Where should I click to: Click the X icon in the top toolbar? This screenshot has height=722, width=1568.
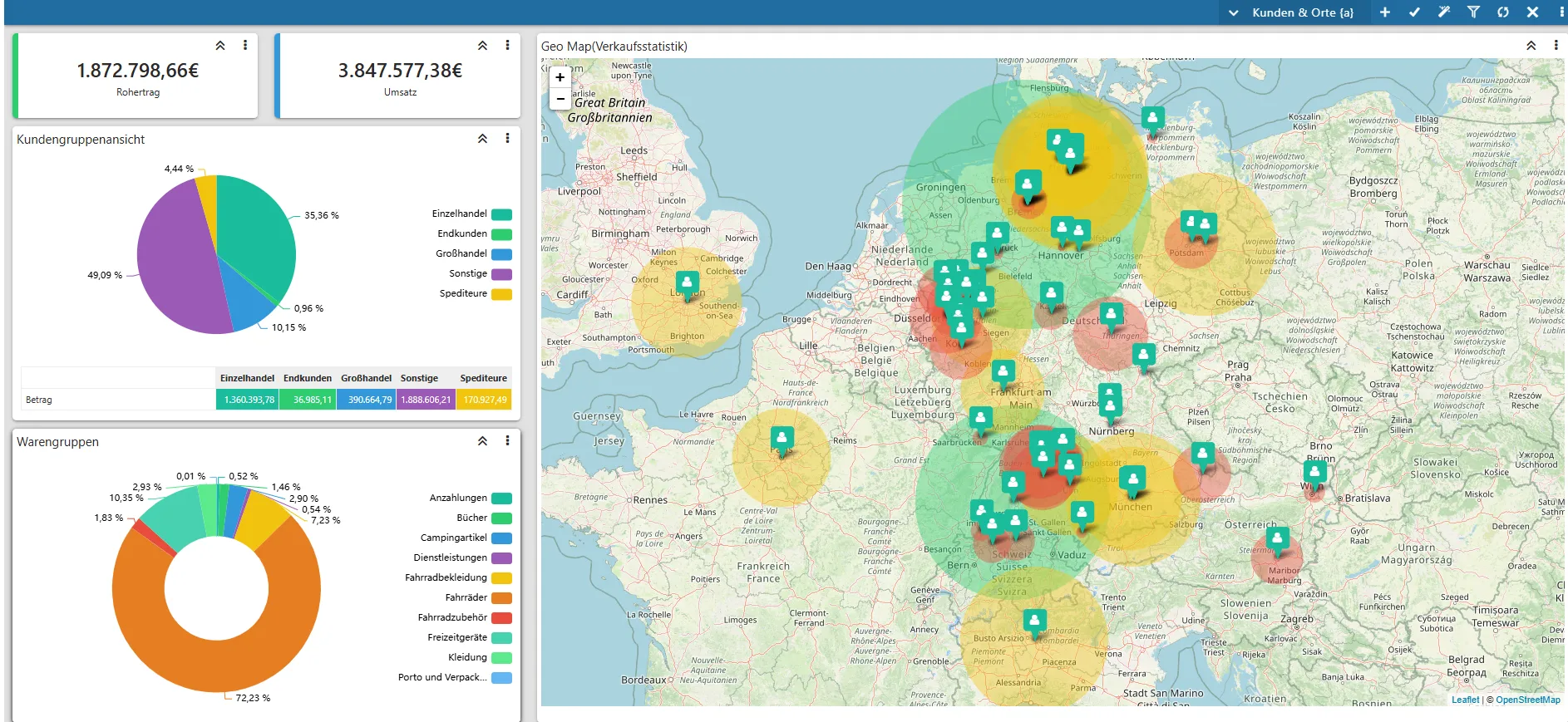pyautogui.click(x=1532, y=12)
